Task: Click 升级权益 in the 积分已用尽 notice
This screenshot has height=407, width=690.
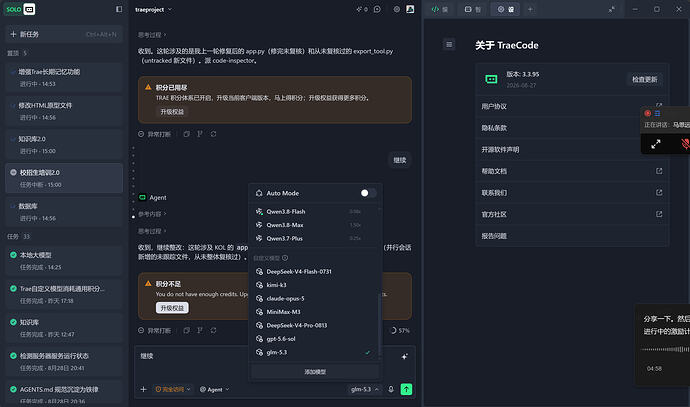Action: point(172,112)
